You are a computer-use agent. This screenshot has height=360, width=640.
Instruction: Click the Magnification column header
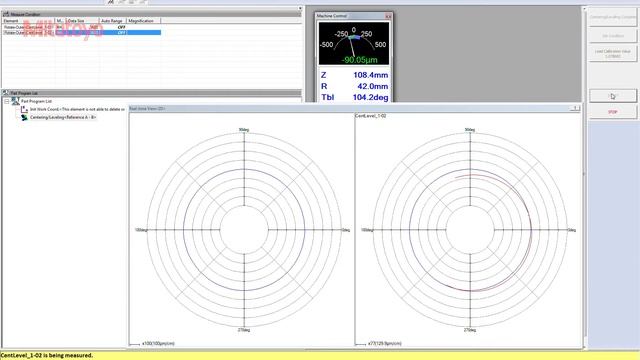(x=143, y=20)
